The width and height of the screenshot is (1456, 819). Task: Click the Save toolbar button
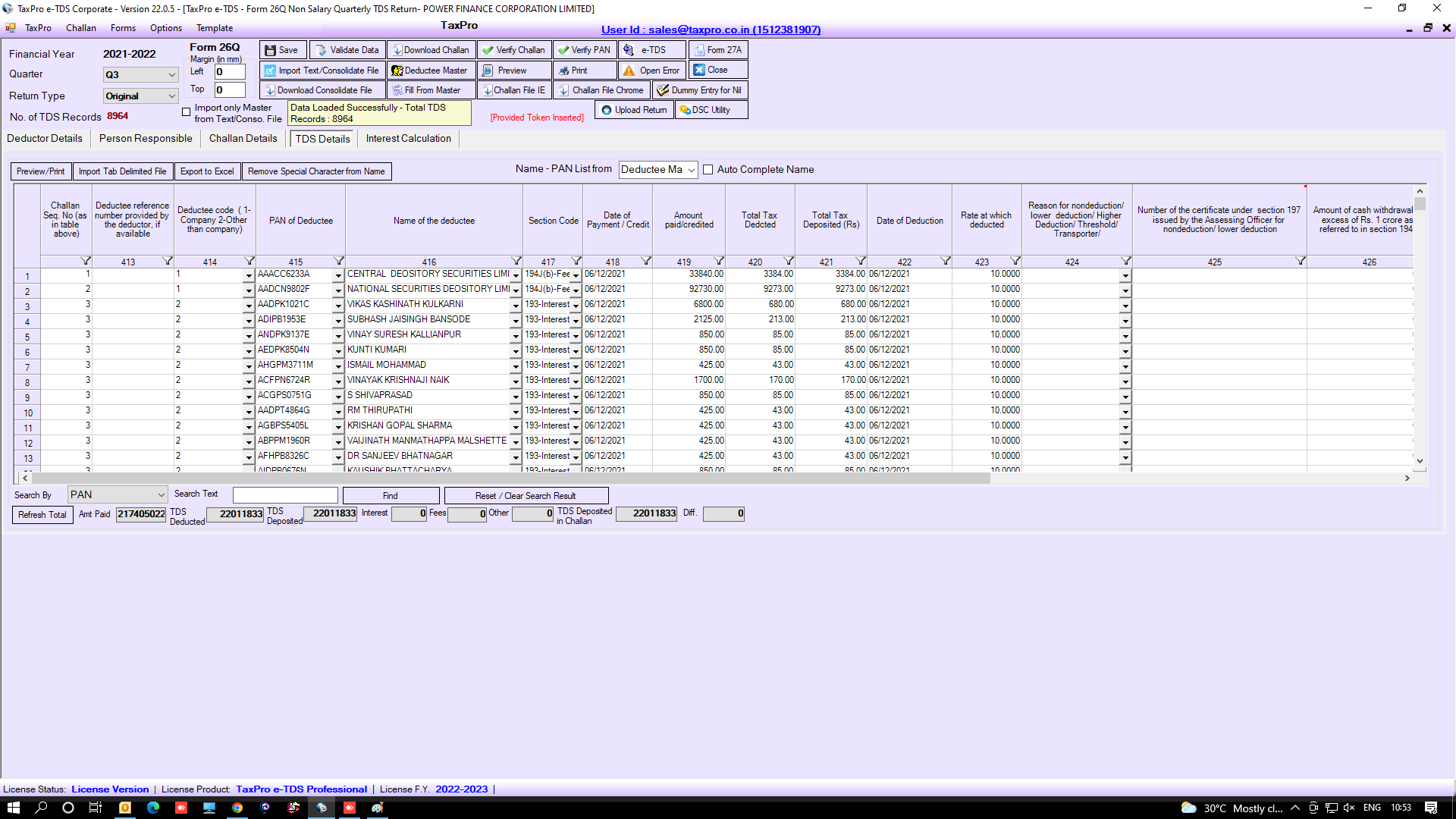(283, 50)
